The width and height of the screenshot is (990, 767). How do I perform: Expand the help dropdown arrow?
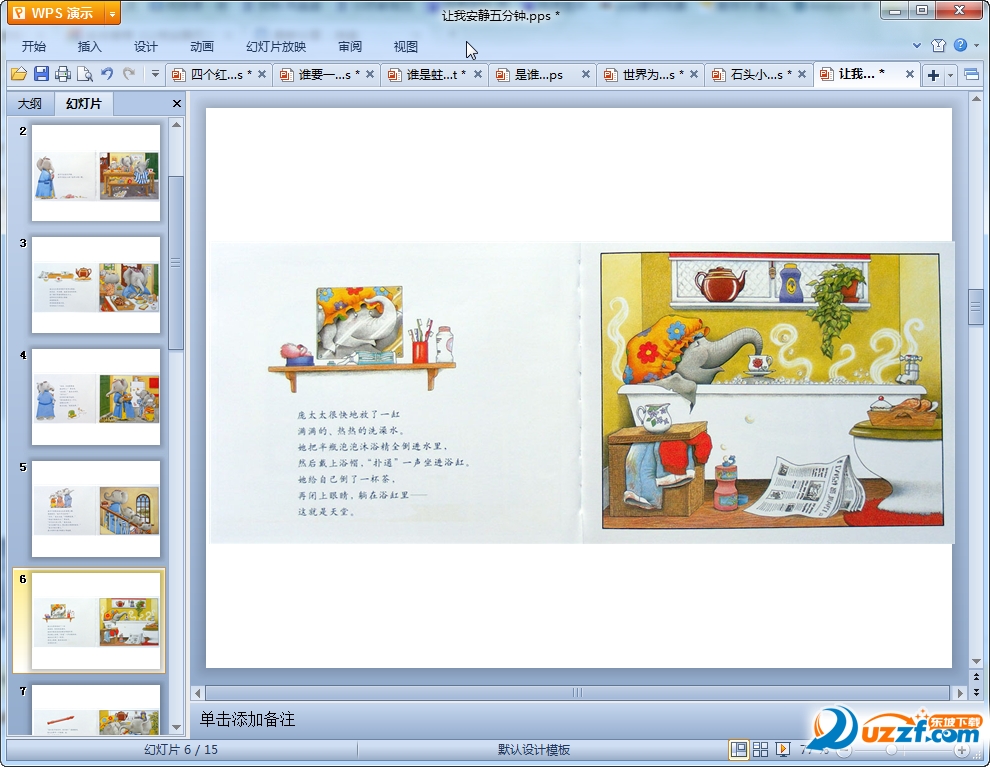[977, 45]
